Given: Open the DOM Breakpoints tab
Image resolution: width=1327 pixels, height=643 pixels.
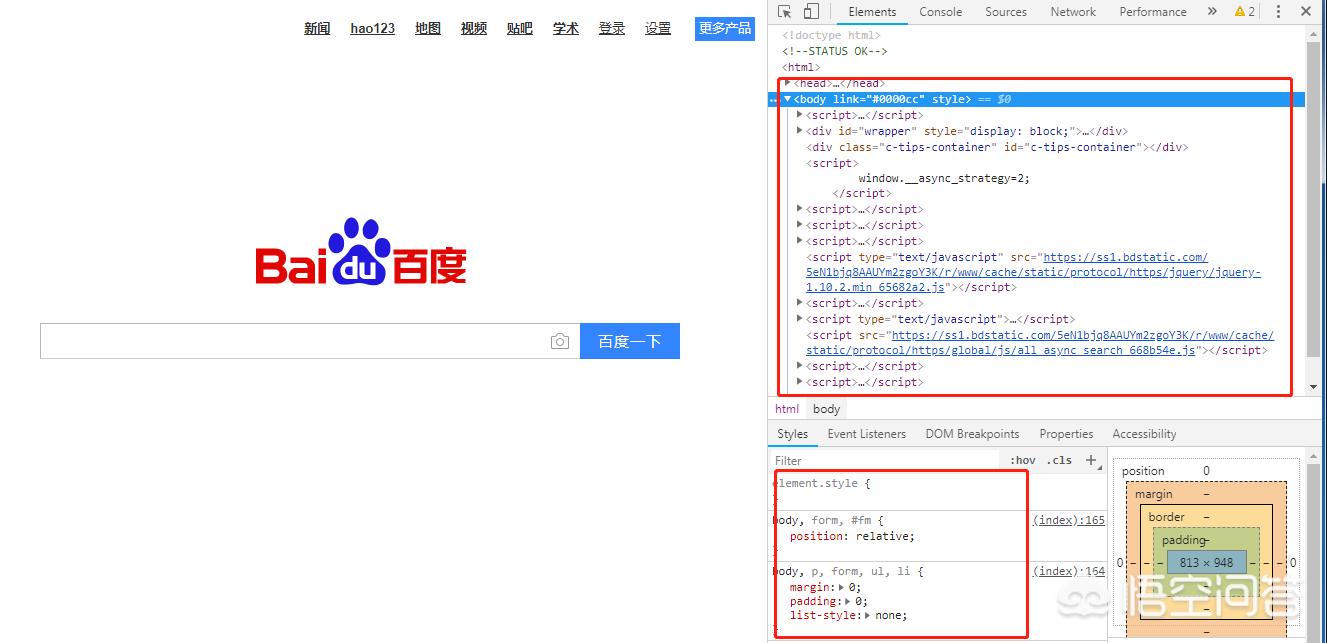Looking at the screenshot, I should pos(972,434).
